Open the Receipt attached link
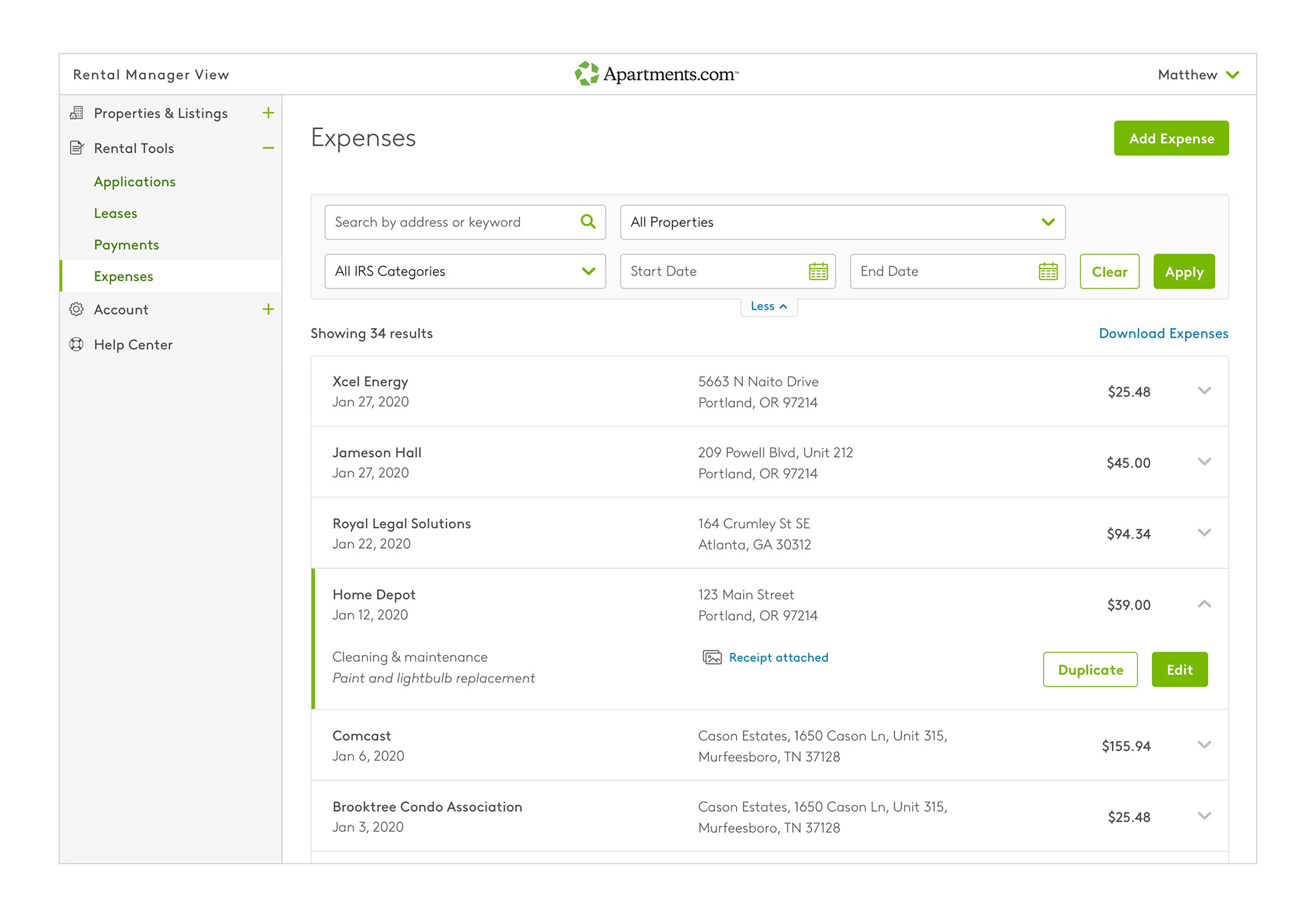Viewport: 1316px width, 918px height. point(779,658)
